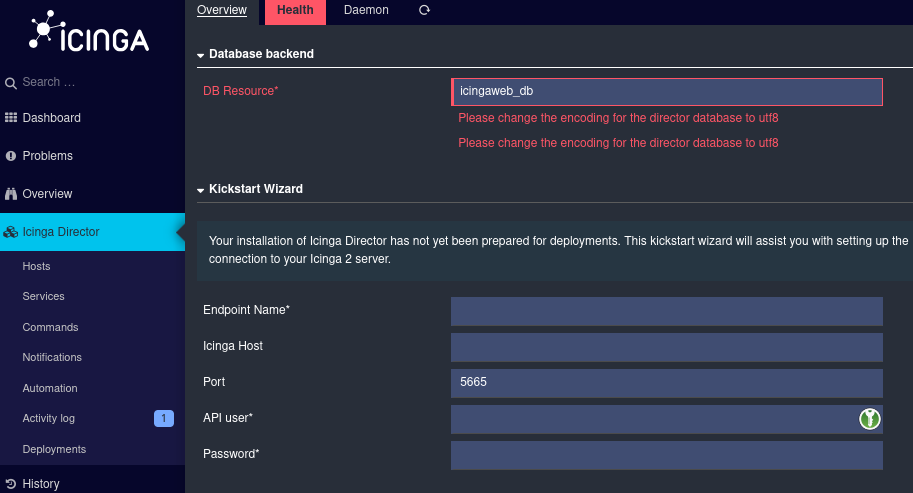Screen dimensions: 913x493
Task: Select Icinga Director menu item
Action: pos(93,232)
